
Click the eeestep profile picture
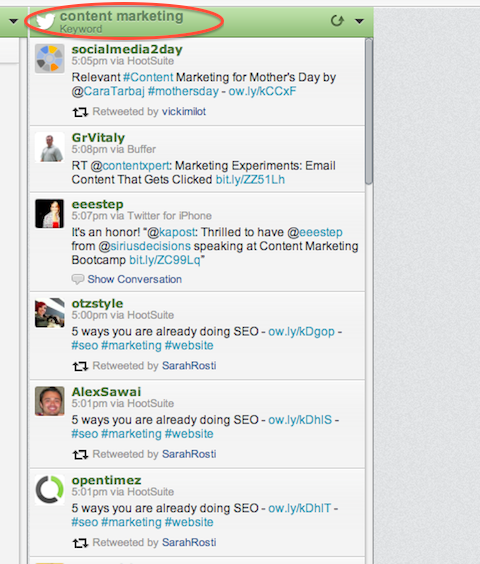pyautogui.click(x=50, y=214)
